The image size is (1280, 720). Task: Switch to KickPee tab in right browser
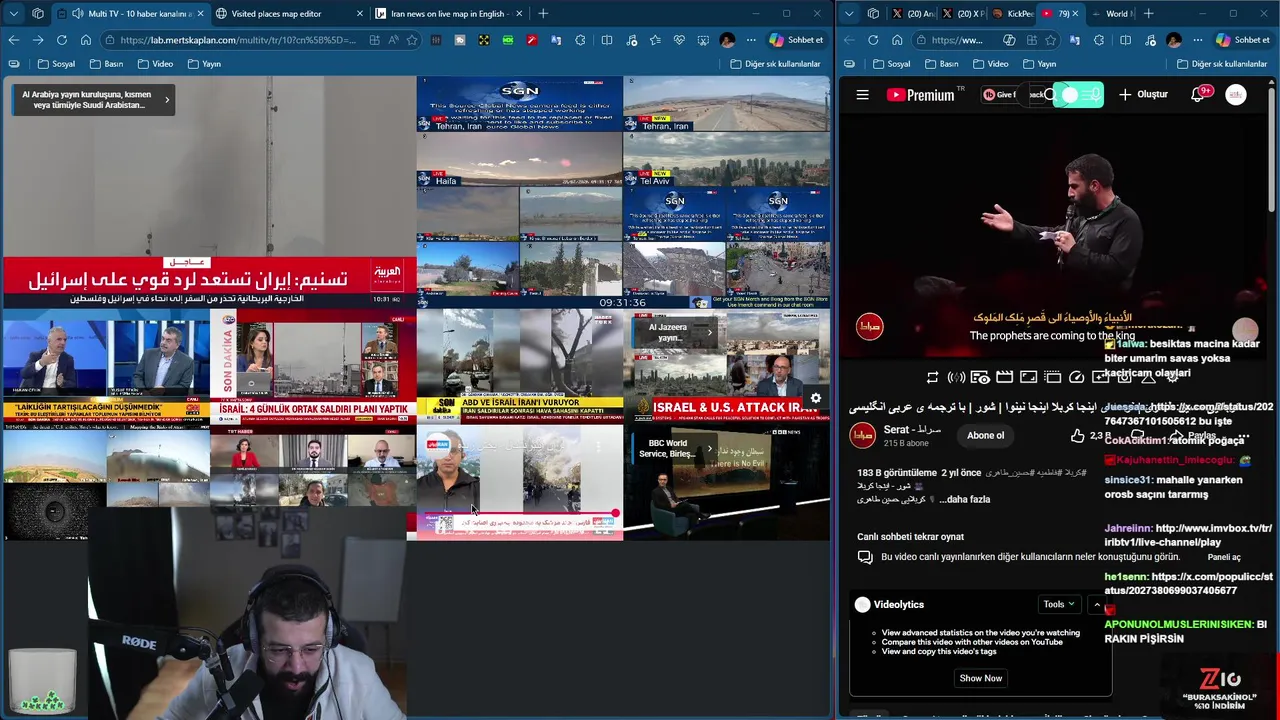tap(1011, 14)
